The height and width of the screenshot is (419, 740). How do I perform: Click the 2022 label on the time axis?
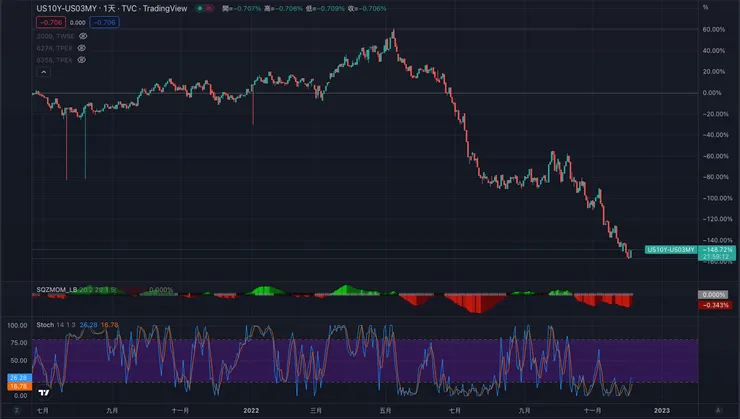tap(251, 411)
